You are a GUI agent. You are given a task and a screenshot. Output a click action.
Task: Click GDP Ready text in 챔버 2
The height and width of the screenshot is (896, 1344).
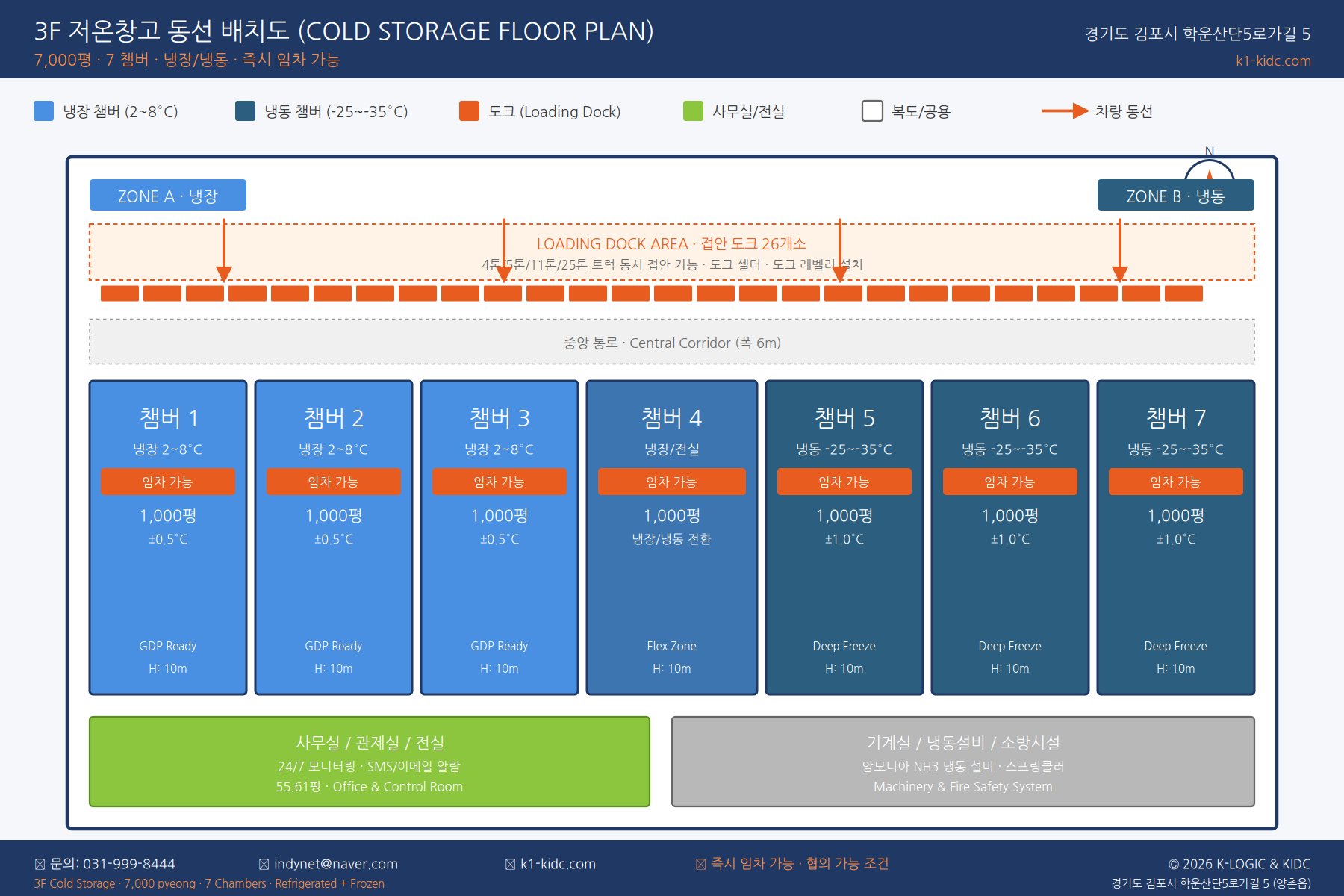coord(334,646)
